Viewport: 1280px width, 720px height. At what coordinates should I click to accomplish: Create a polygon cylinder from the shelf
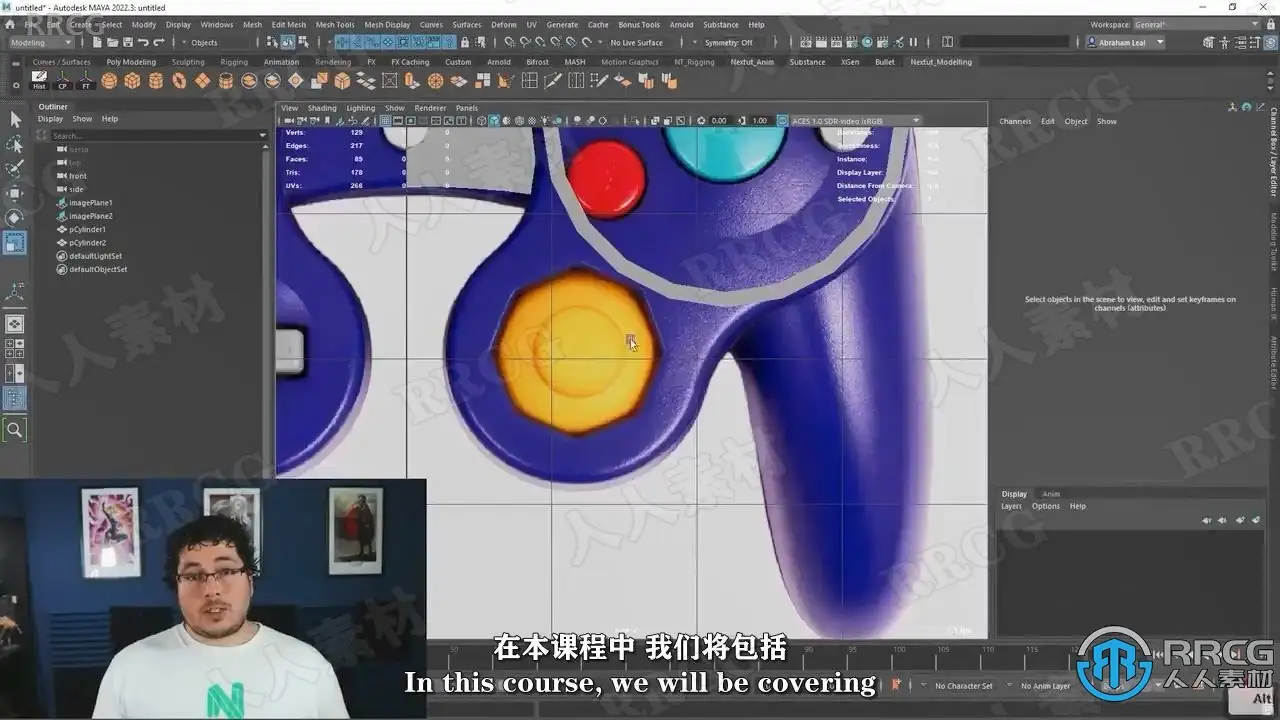(x=155, y=81)
